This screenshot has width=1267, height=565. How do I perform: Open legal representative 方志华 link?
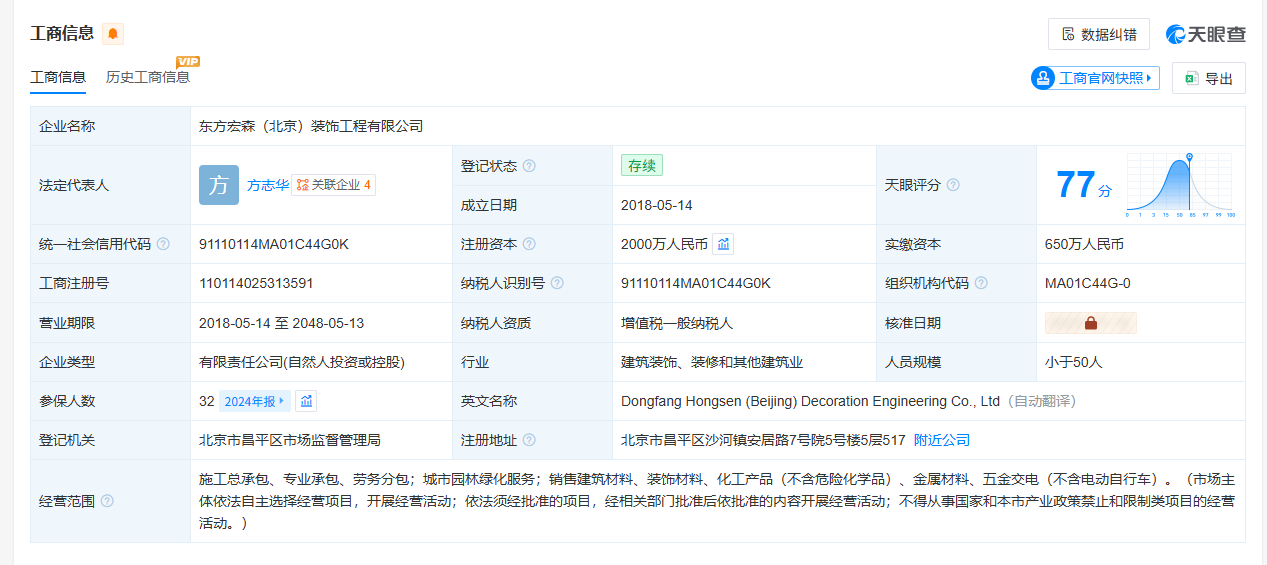click(x=268, y=185)
